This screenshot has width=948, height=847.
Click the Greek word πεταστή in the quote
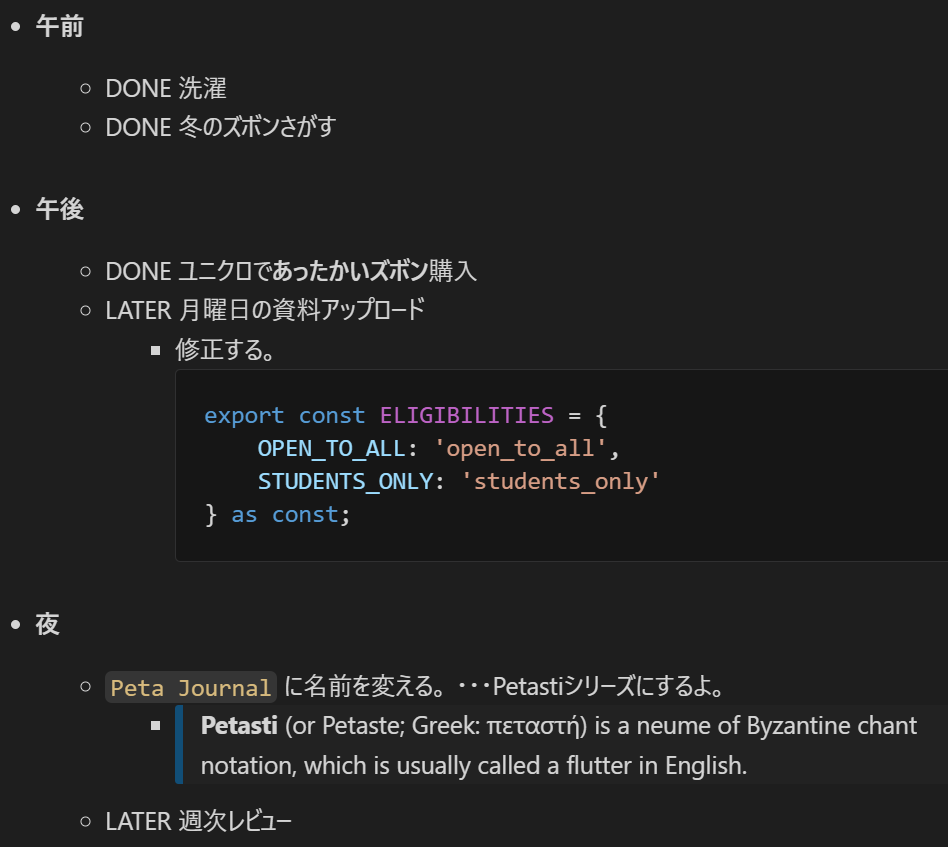[x=533, y=726]
